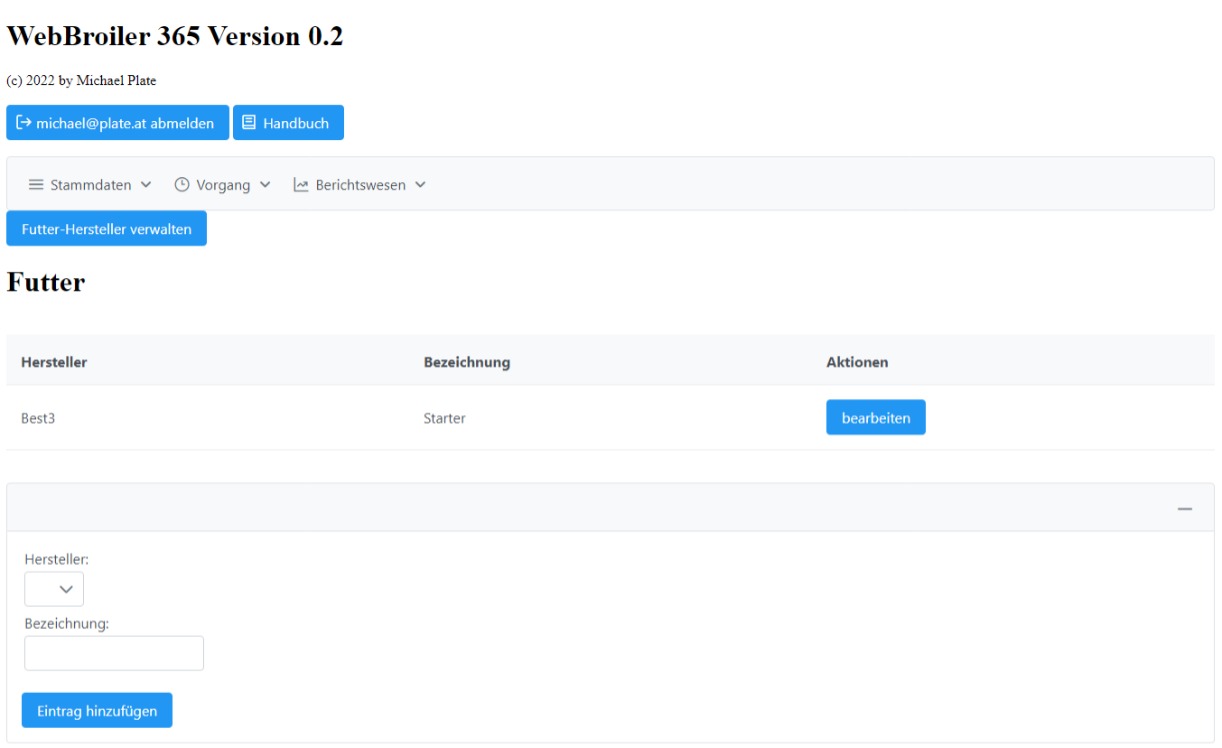Image resolution: width=1222 pixels, height=748 pixels.
Task: Expand the chevron next to Berichtswesen
Action: (420, 184)
